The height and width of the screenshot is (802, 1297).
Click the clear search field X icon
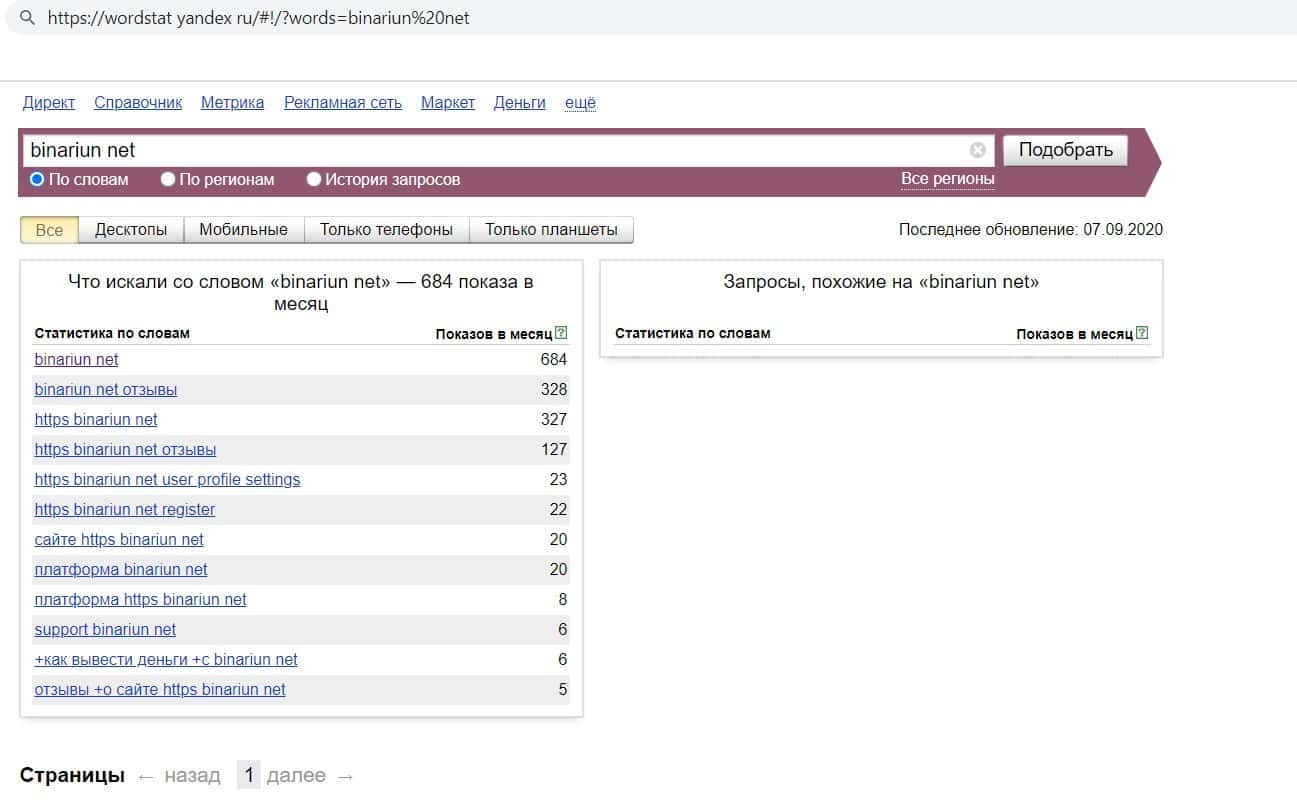[x=977, y=150]
